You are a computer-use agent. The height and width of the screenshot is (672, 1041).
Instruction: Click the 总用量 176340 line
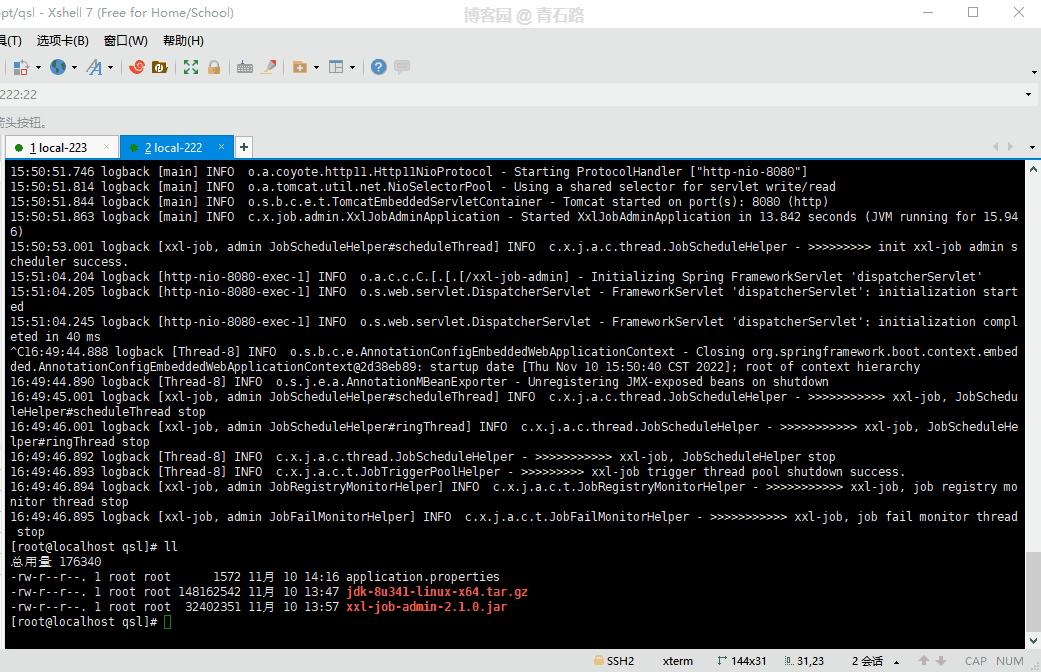56,562
